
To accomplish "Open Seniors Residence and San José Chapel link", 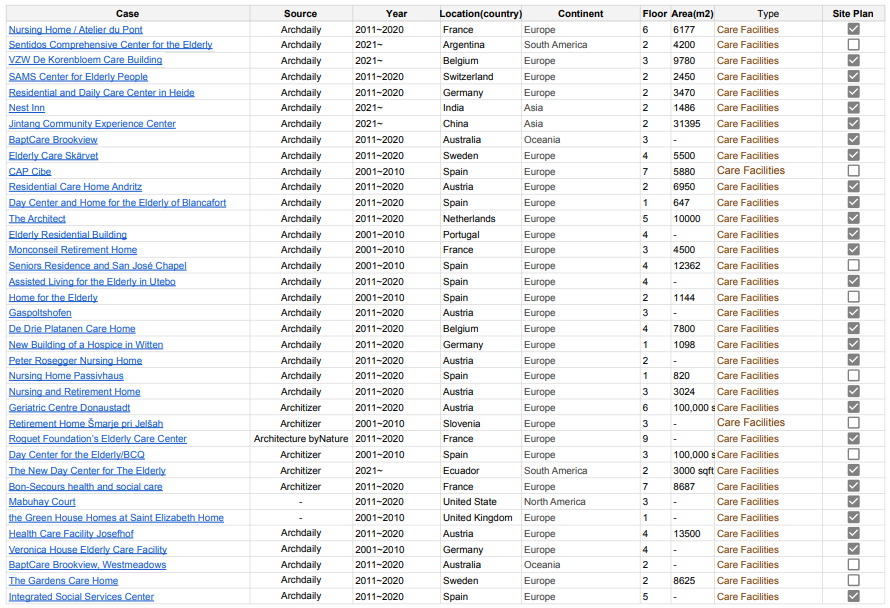I will [98, 266].
